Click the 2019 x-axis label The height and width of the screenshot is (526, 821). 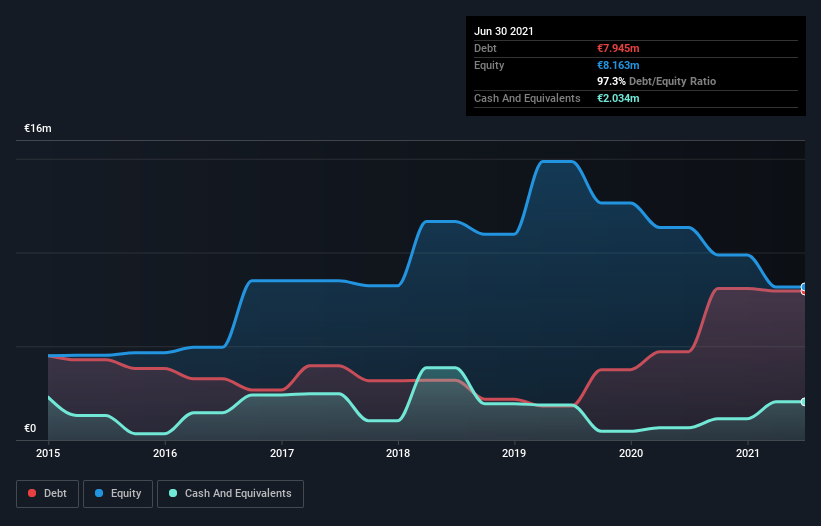coord(514,453)
